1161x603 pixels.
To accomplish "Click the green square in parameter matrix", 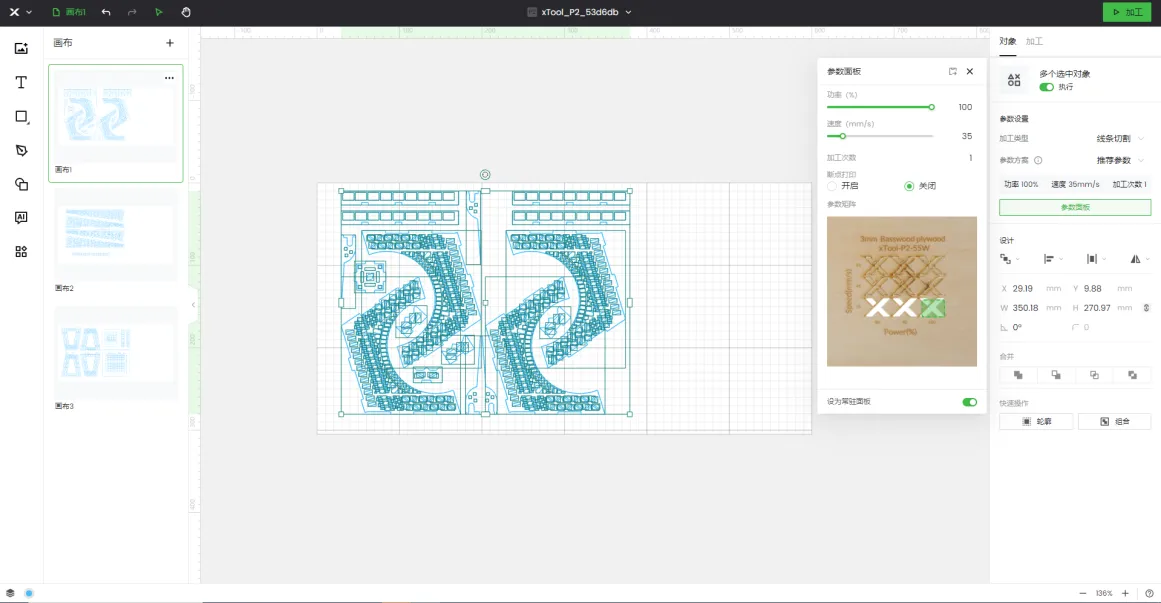I will click(933, 307).
